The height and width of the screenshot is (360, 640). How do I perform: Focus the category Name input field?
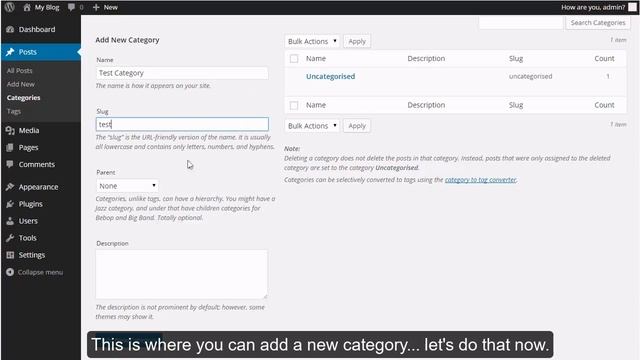[182, 73]
